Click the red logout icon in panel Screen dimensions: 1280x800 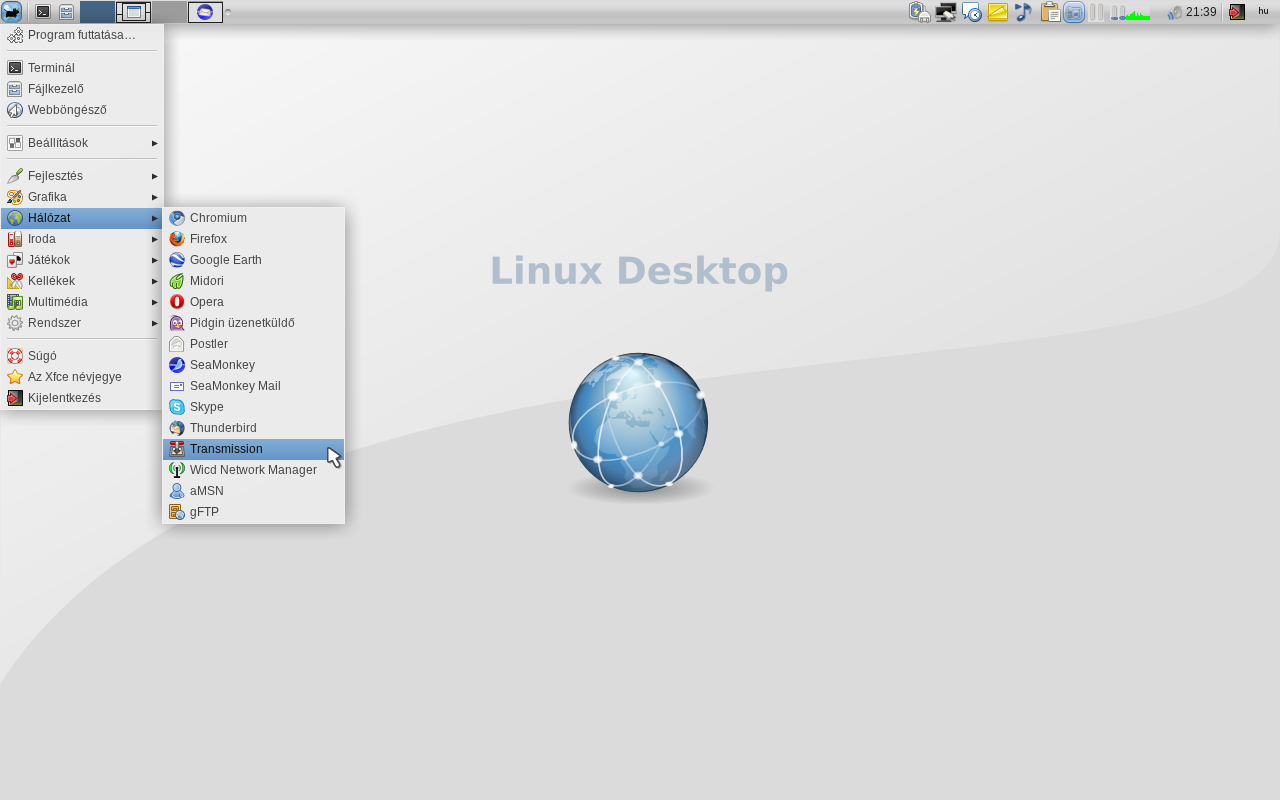click(1237, 12)
